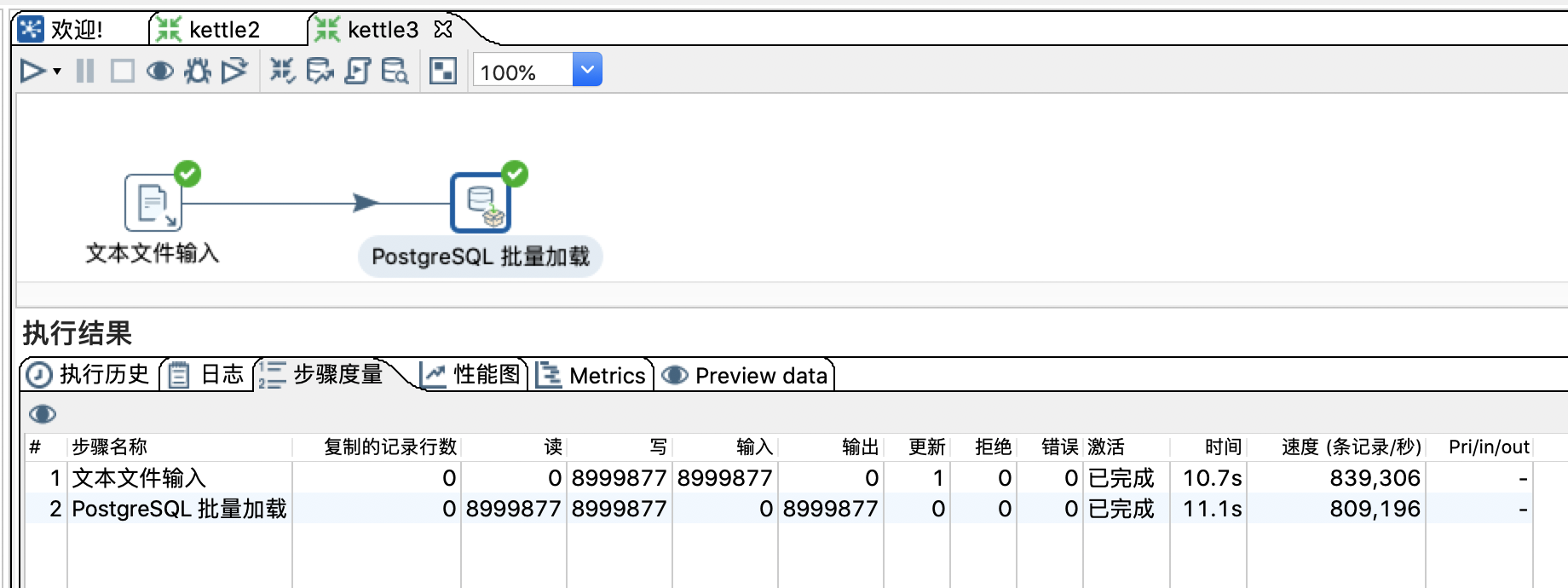Click the 文本文件输入 step label on canvas
The width and height of the screenshot is (1568, 588).
pos(153,253)
